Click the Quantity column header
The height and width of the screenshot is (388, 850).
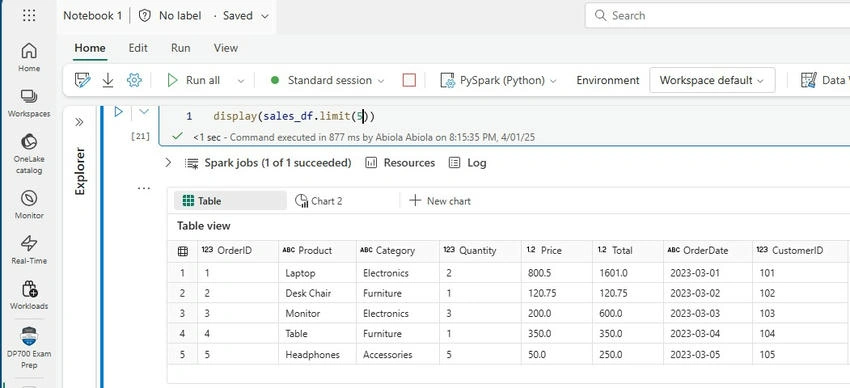point(480,250)
